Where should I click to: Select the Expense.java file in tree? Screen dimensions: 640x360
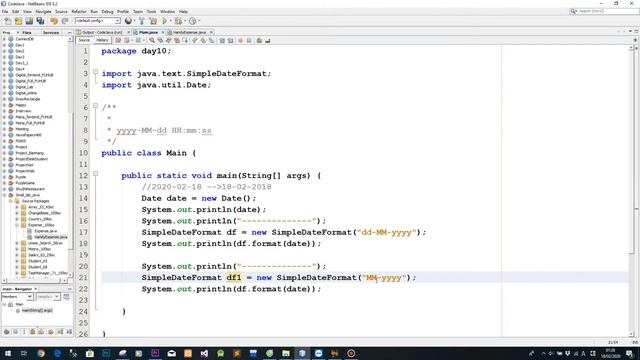[45, 231]
